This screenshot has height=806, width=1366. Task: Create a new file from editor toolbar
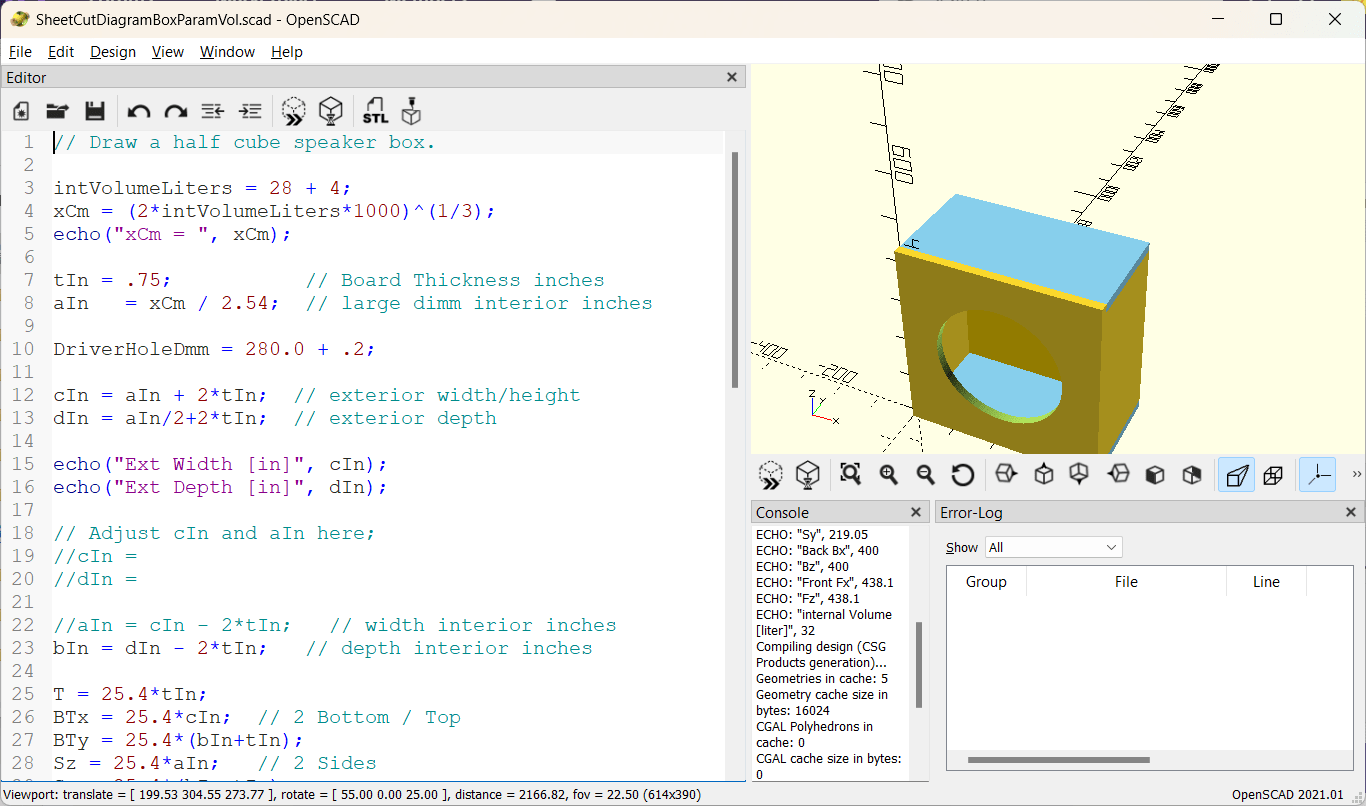point(21,111)
